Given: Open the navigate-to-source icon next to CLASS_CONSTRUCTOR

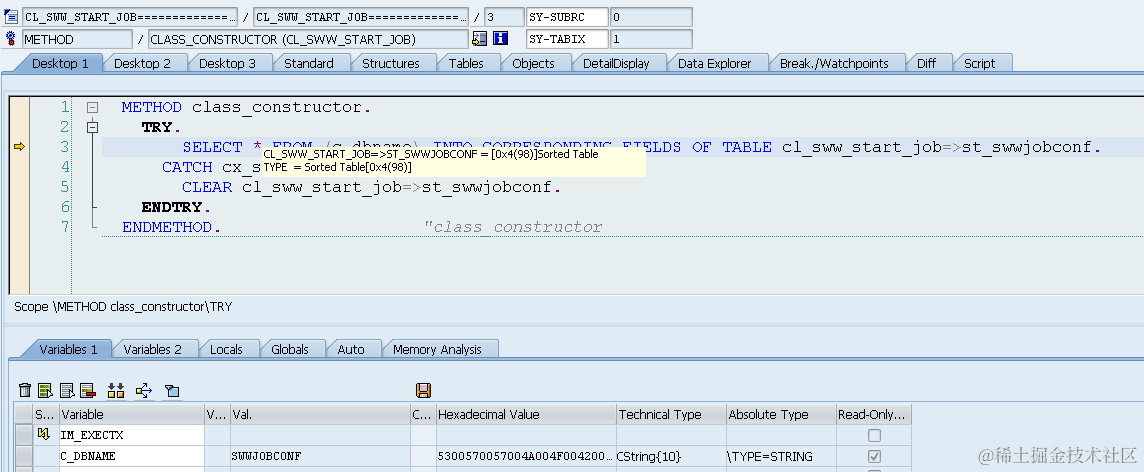Looking at the screenshot, I should (x=480, y=39).
